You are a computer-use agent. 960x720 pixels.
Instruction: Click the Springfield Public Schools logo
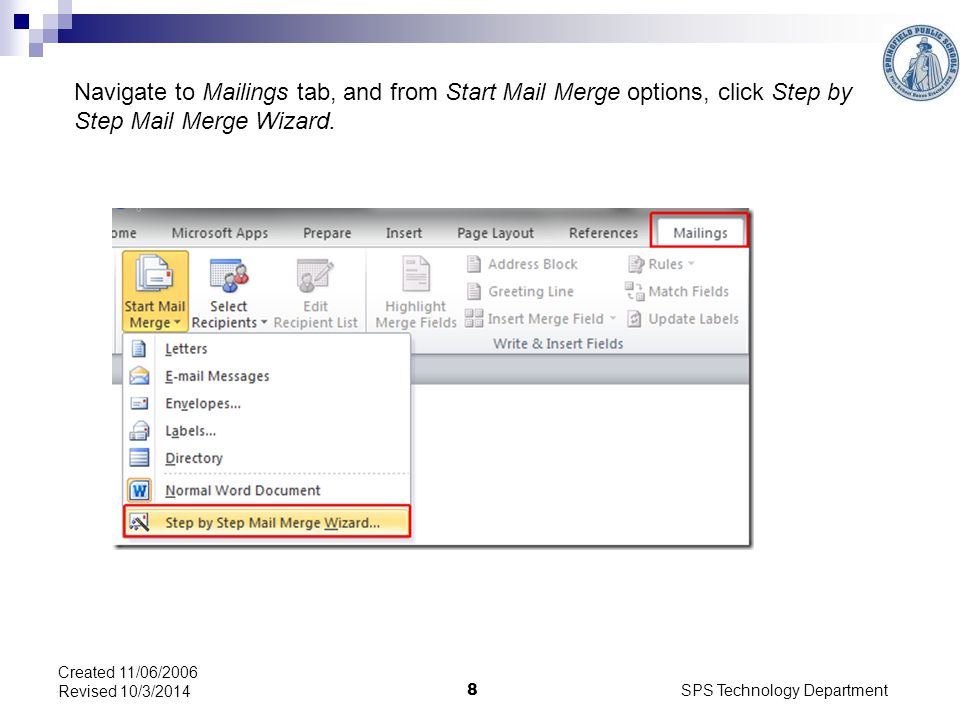click(x=920, y=62)
